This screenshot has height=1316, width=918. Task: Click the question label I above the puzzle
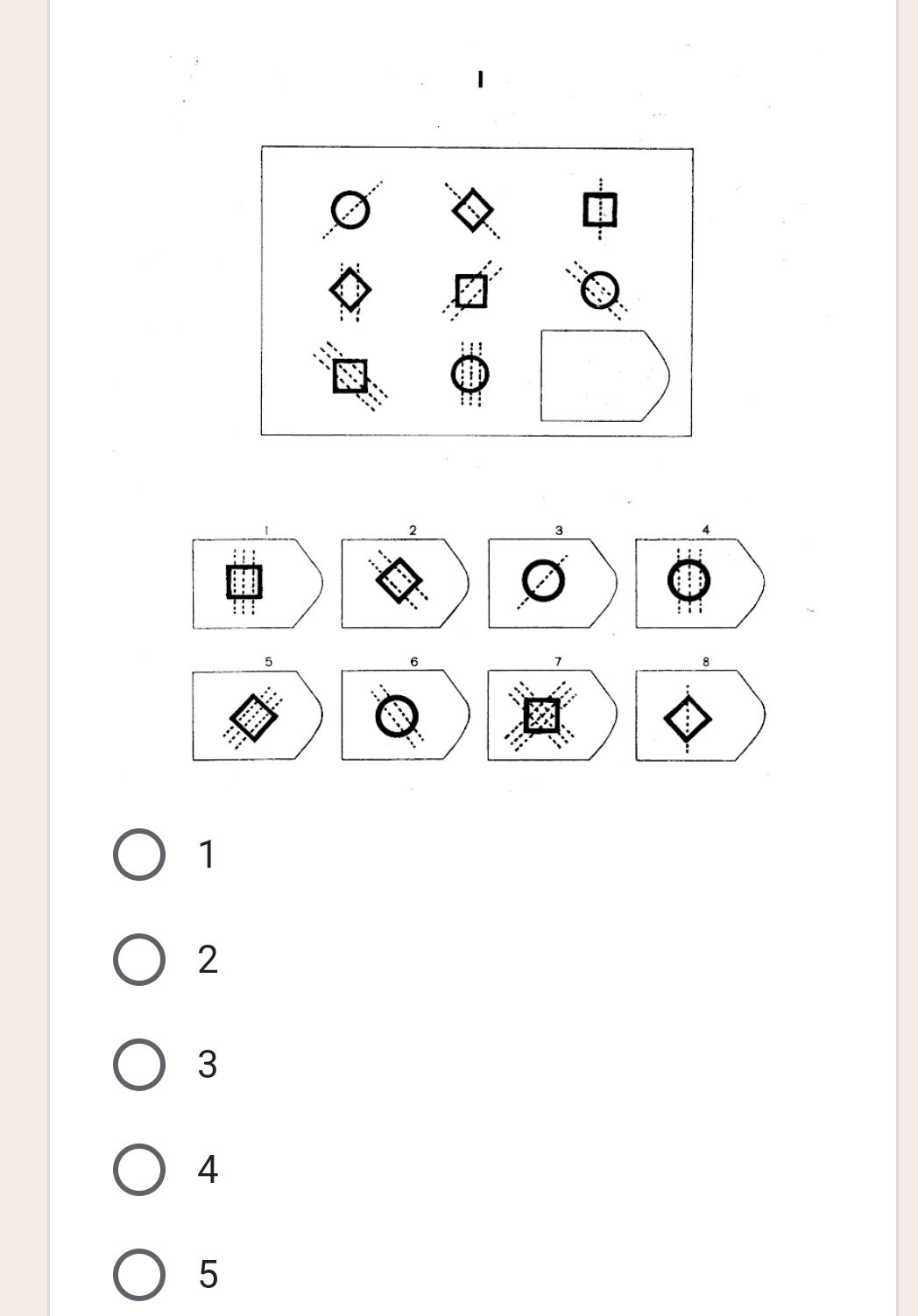coord(480,81)
